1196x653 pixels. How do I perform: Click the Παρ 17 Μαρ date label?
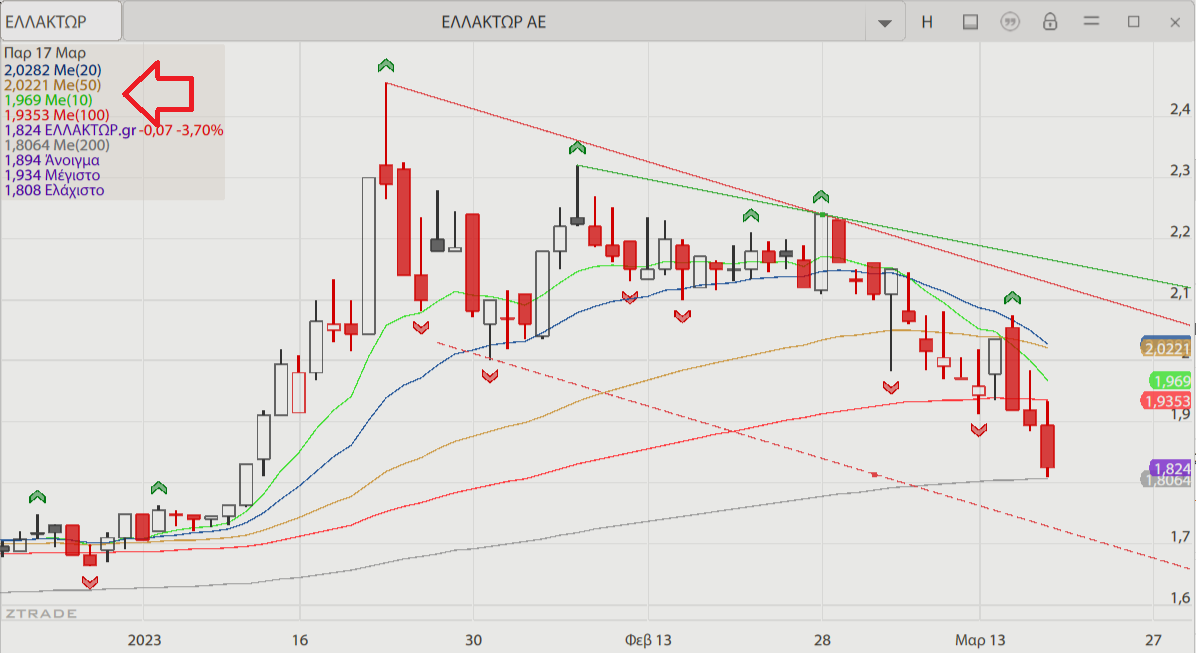45,53
